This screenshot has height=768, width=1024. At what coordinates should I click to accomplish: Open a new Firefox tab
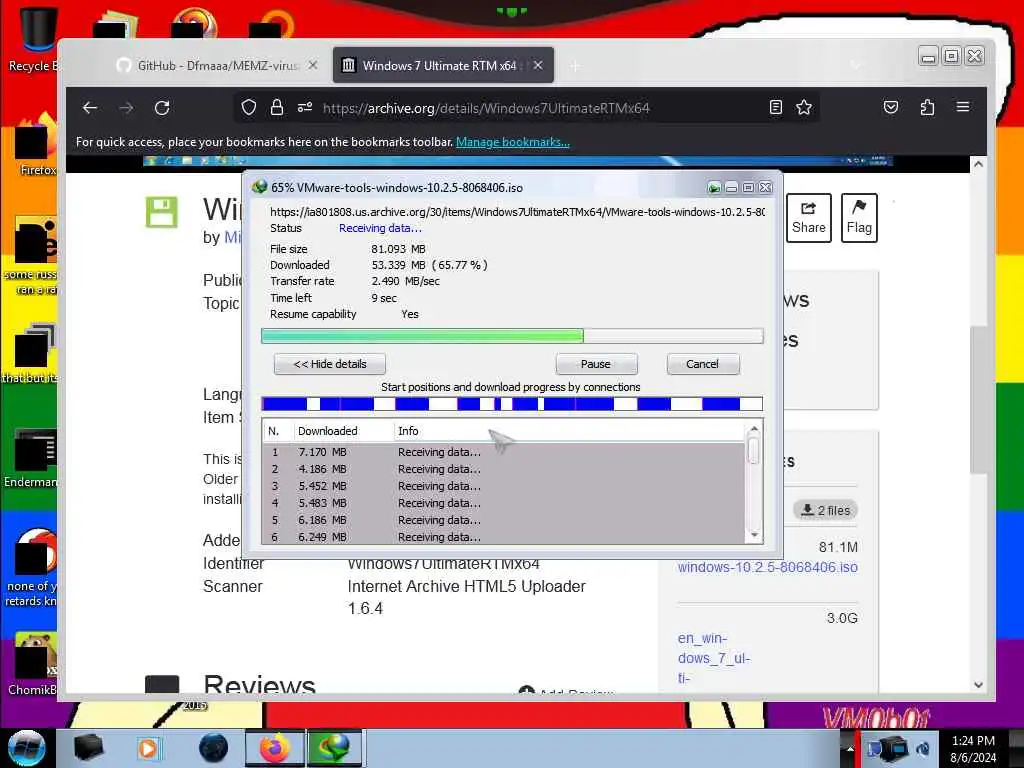point(575,66)
